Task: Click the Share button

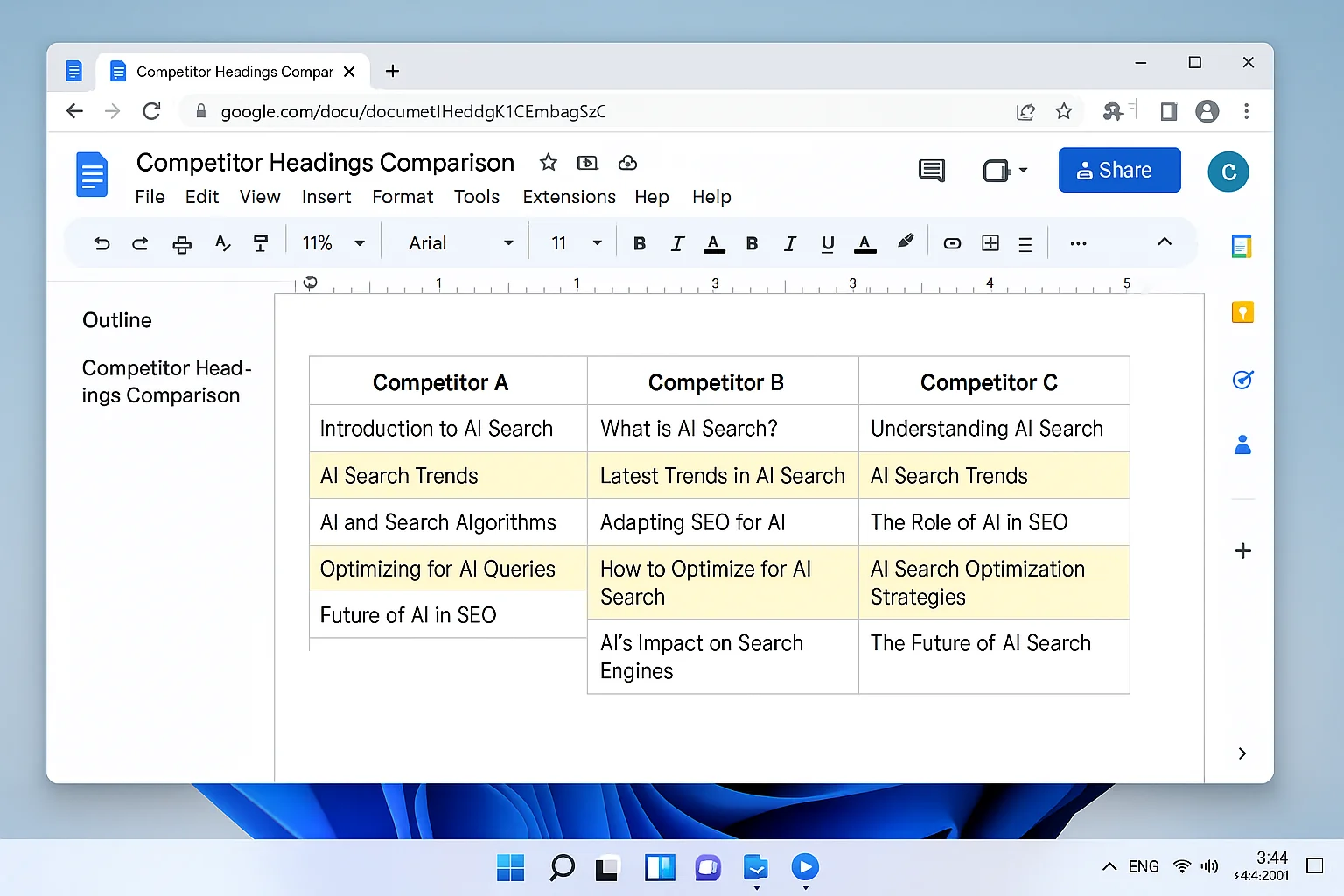Action: (1119, 169)
